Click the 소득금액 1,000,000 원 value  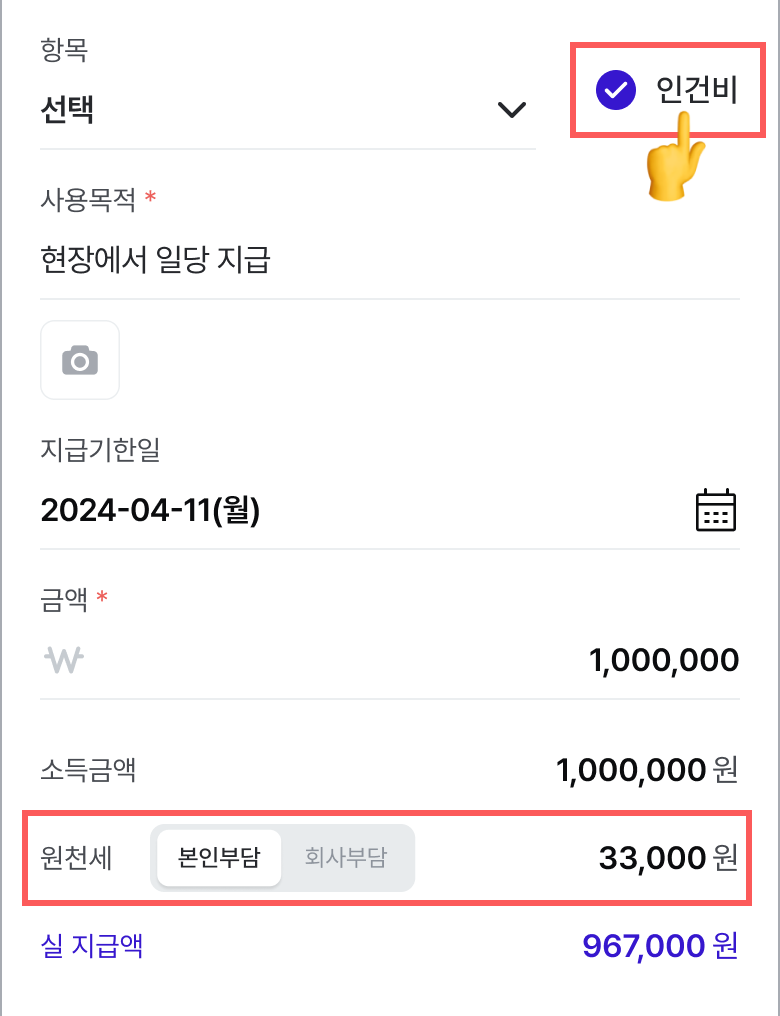click(x=647, y=770)
